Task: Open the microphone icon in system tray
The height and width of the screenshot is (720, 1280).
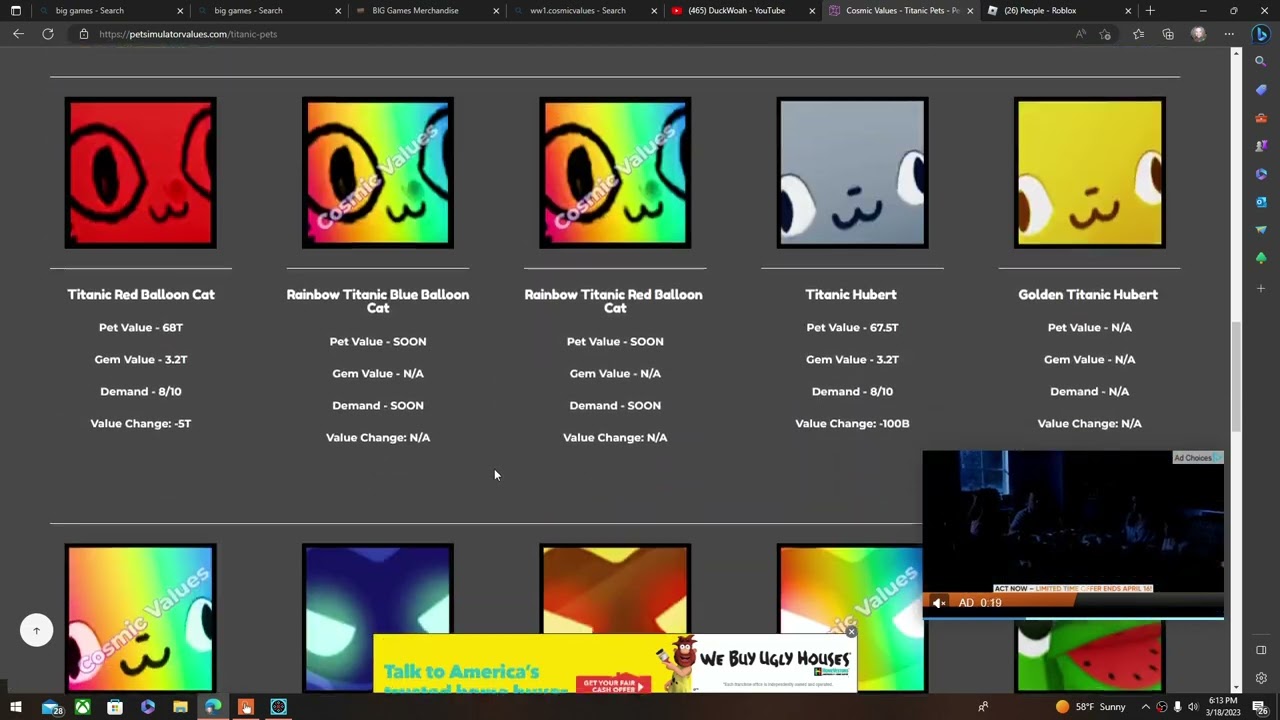Action: coord(1177,707)
